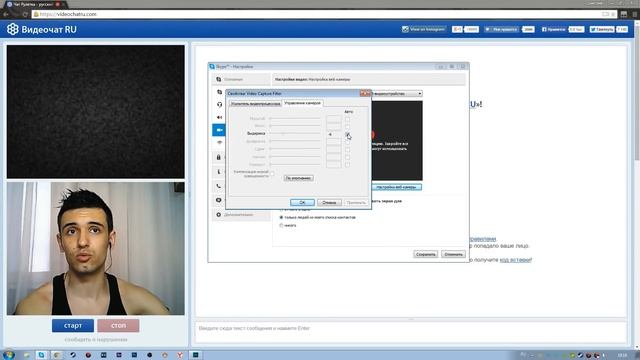Click View on Instagram badge
This screenshot has height=360, width=640.
click(424, 29)
